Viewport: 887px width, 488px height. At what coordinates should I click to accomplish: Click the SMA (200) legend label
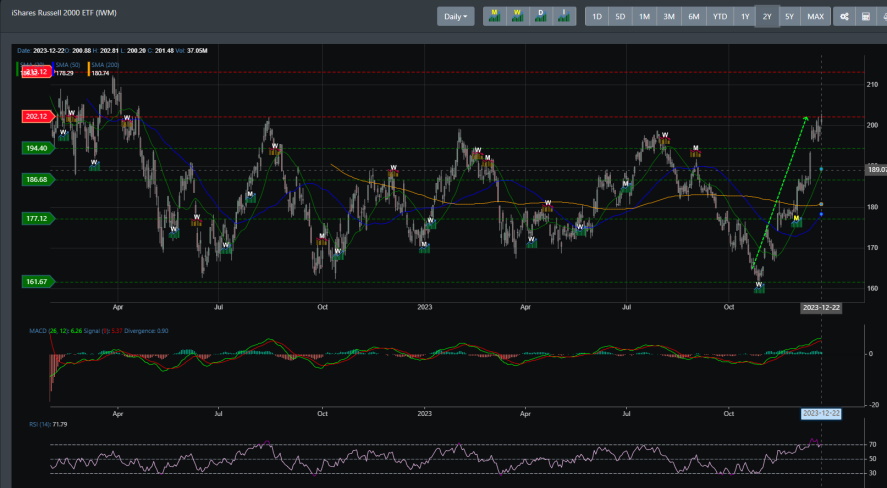coord(105,65)
